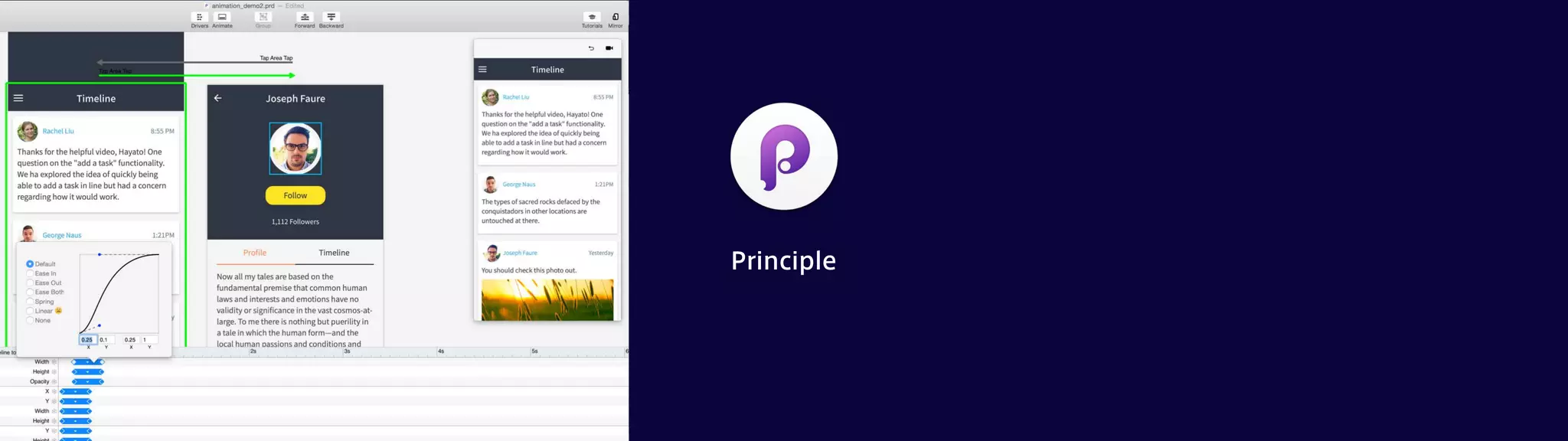Select Joseph Faure's profile photo on artboard
Viewport: 1568px width, 441px height.
[x=296, y=149]
